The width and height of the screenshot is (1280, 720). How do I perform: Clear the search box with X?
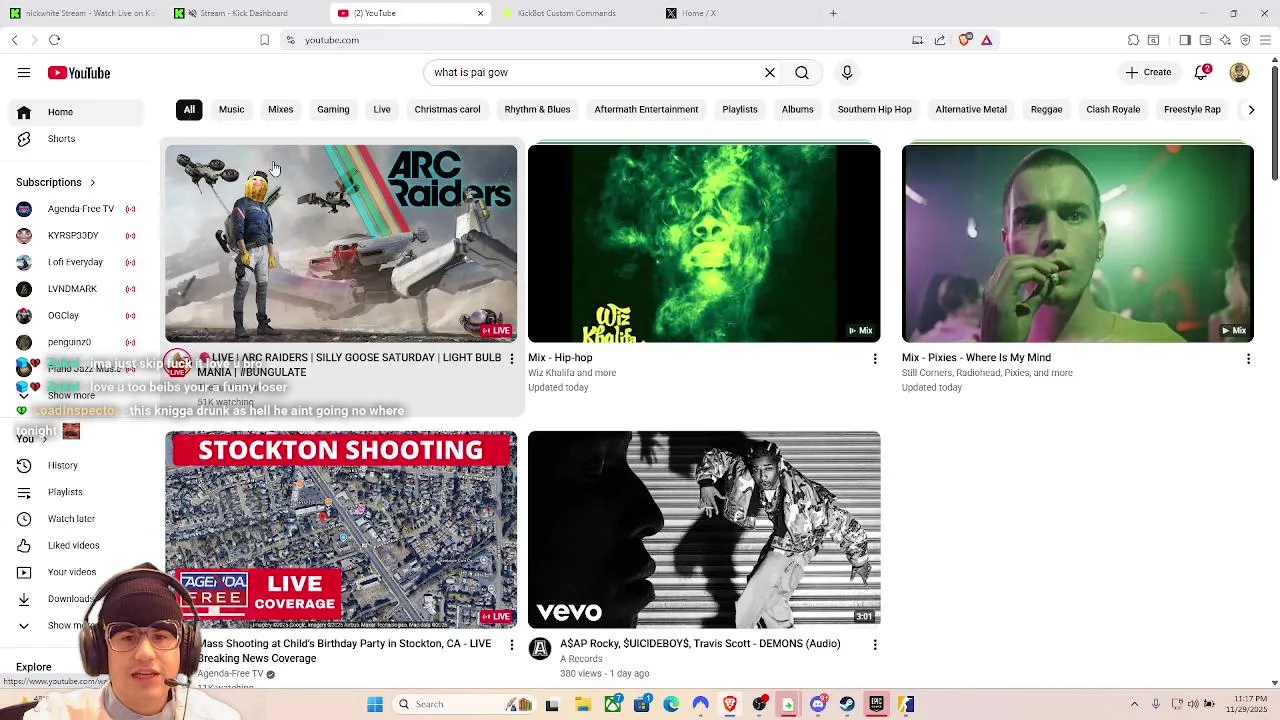coord(770,73)
